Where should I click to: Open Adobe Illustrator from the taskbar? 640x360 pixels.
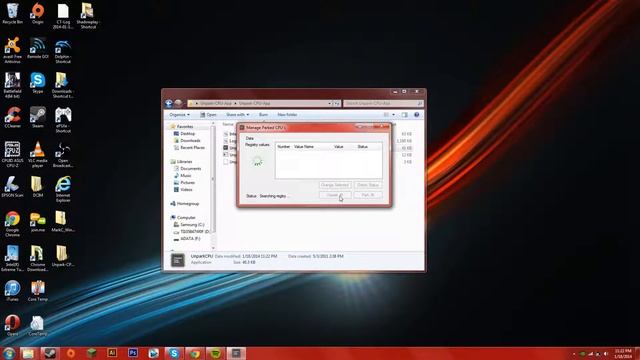click(x=112, y=353)
